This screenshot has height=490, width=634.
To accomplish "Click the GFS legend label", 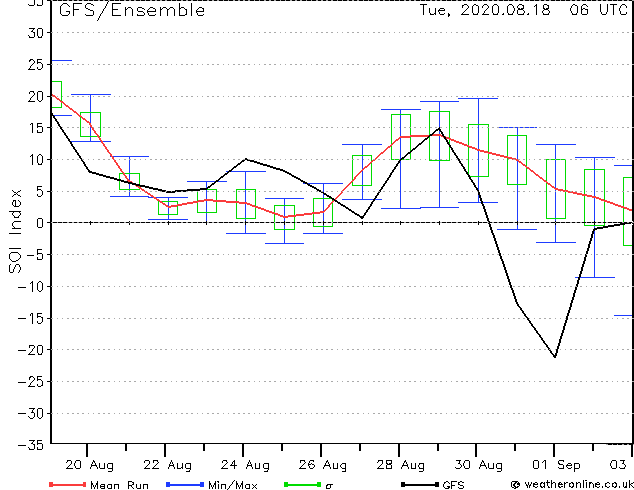I will pyautogui.click(x=453, y=485).
